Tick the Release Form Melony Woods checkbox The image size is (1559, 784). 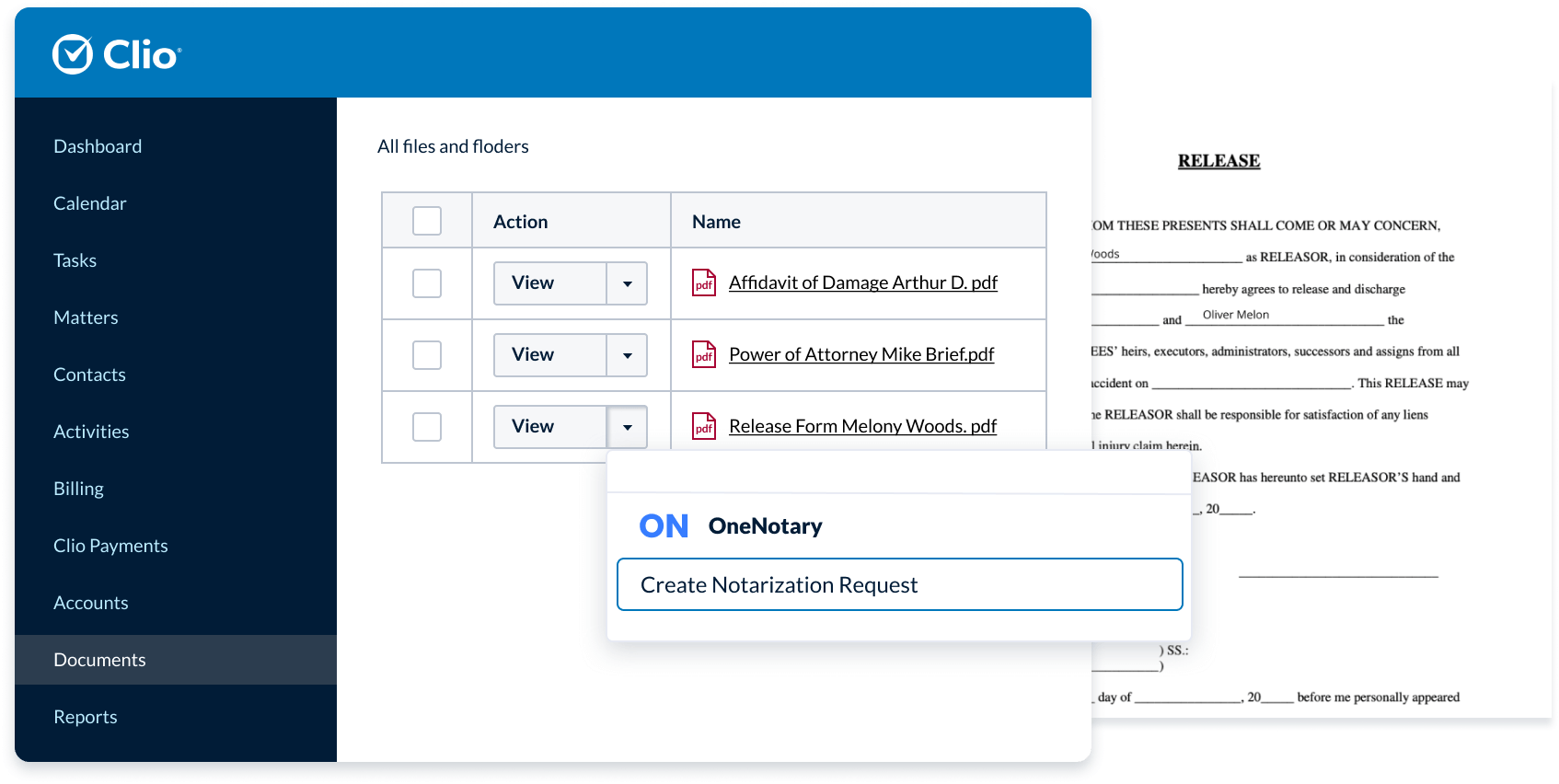[427, 427]
